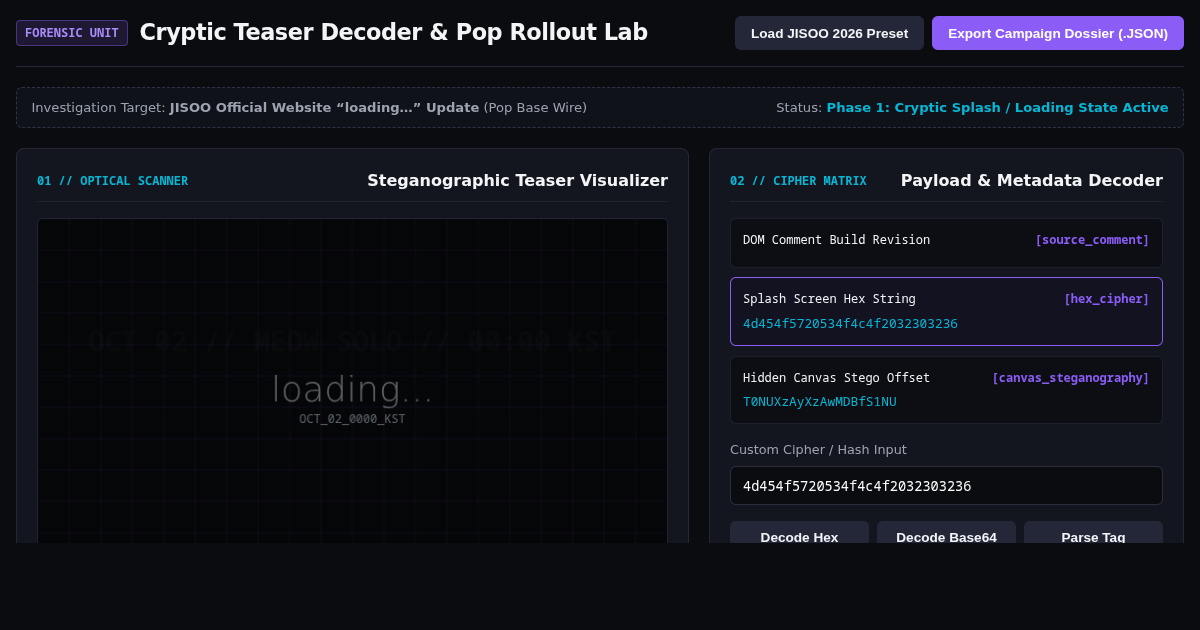The image size is (1200, 630).
Task: Click the T0NUXzAyXzAwMDBfS1NU base64 value
Action: tap(820, 402)
